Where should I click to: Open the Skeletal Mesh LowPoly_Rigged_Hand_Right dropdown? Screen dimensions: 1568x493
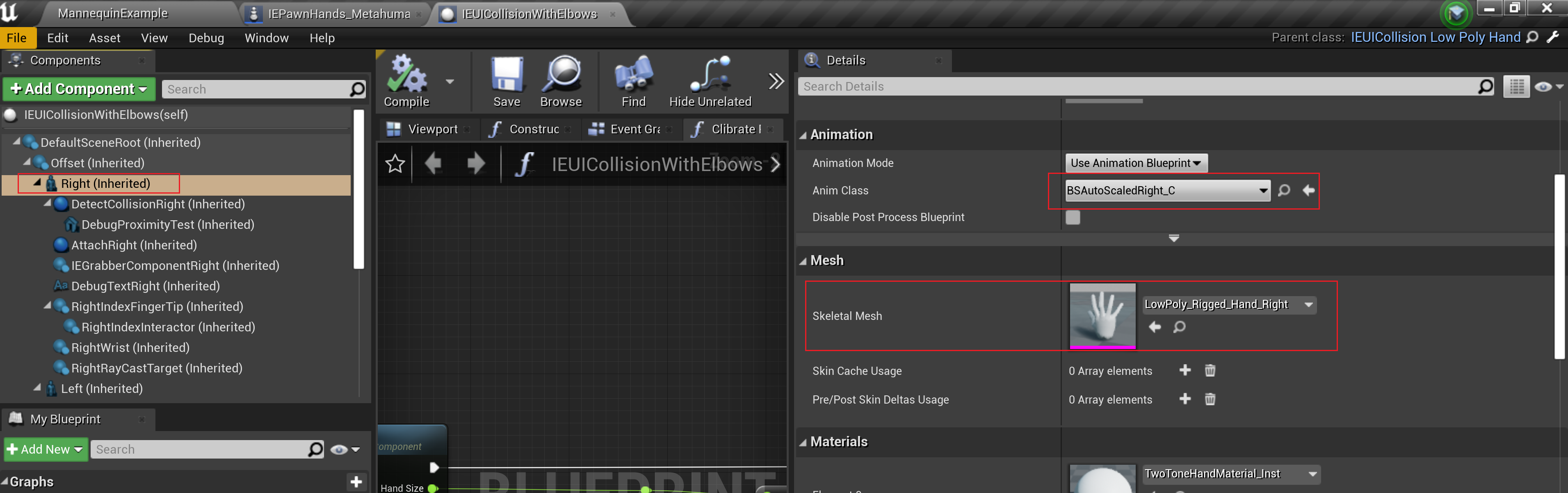pyautogui.click(x=1229, y=304)
